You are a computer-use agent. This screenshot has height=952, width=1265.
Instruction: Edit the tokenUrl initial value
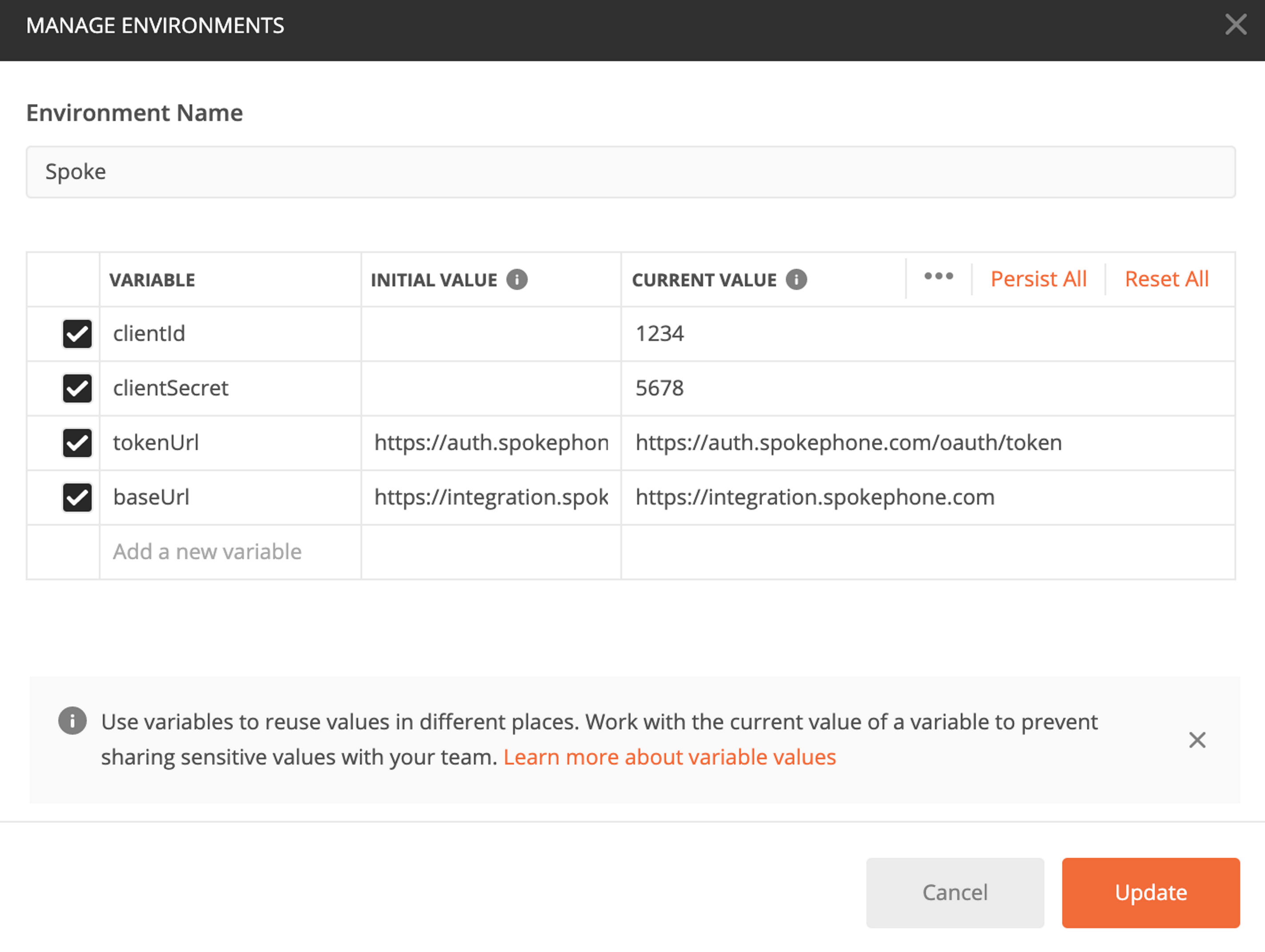[x=491, y=442]
